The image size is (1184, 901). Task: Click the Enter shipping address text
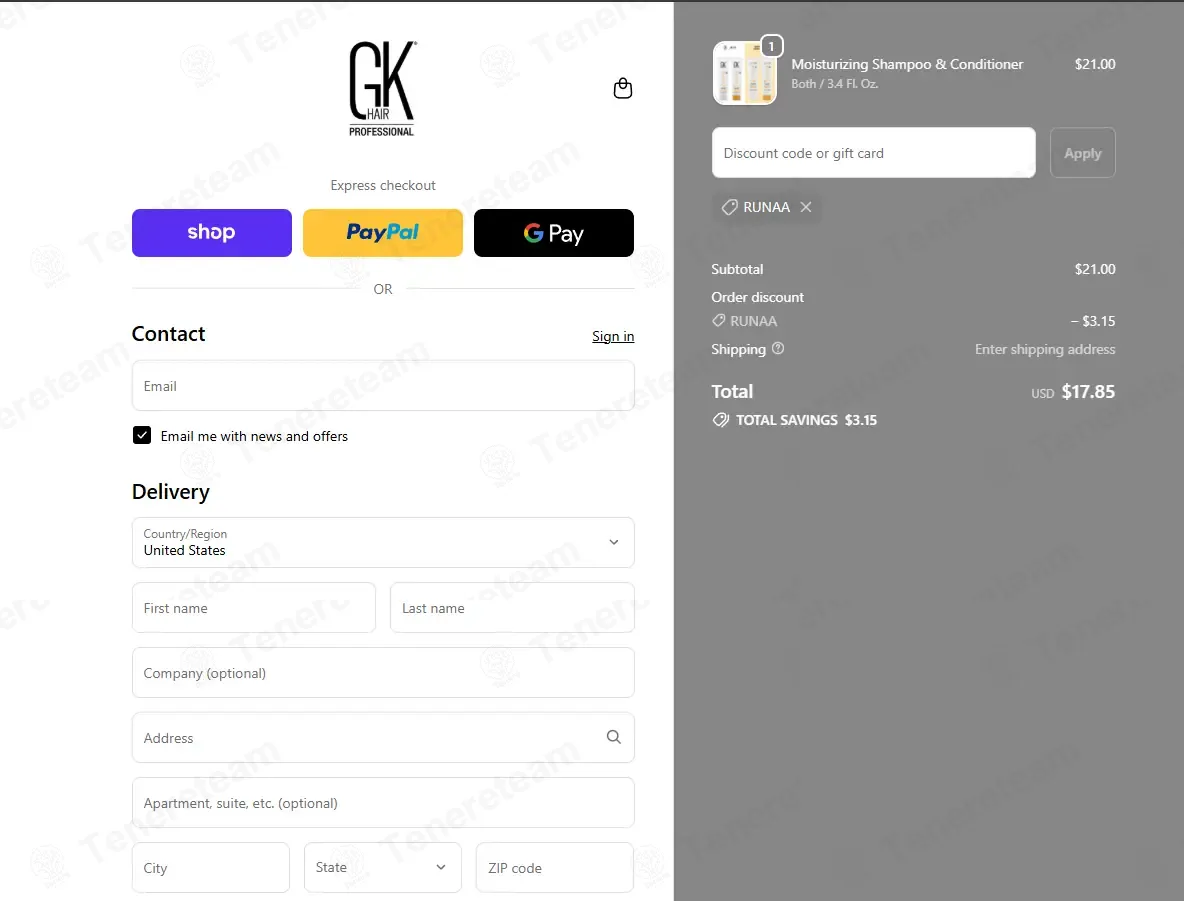[x=1044, y=349]
